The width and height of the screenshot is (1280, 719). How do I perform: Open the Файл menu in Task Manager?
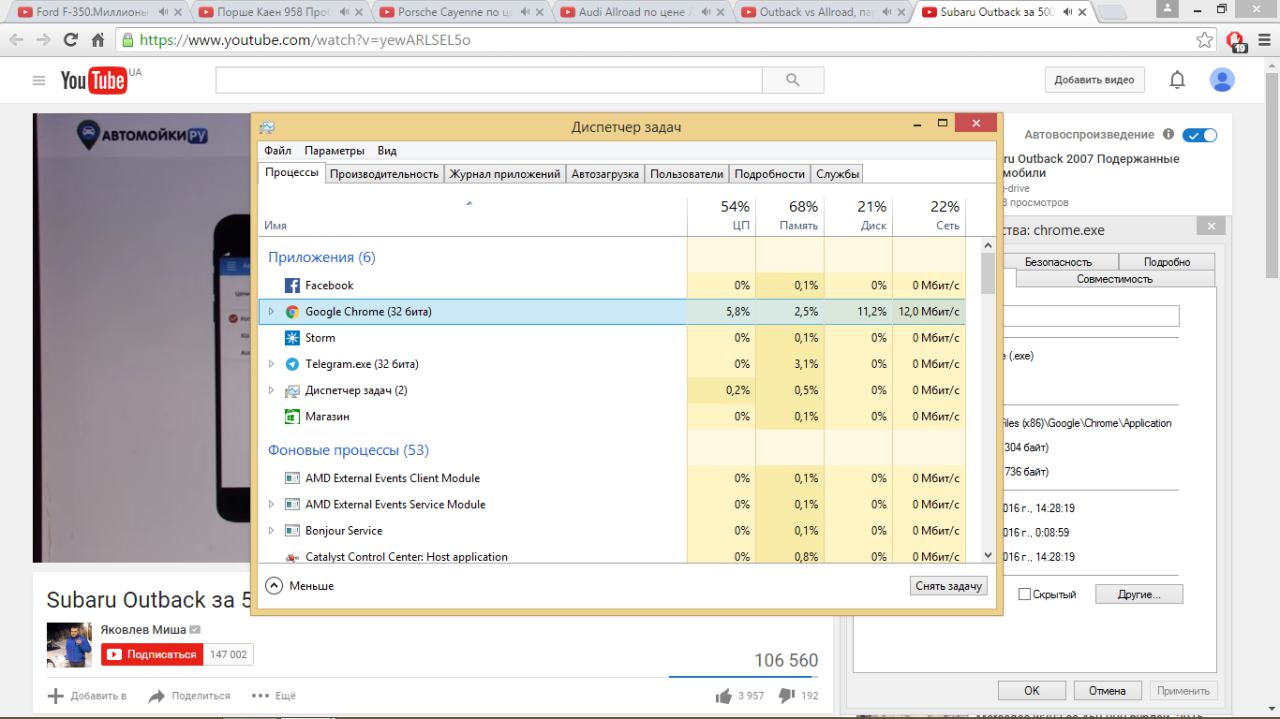[278, 151]
